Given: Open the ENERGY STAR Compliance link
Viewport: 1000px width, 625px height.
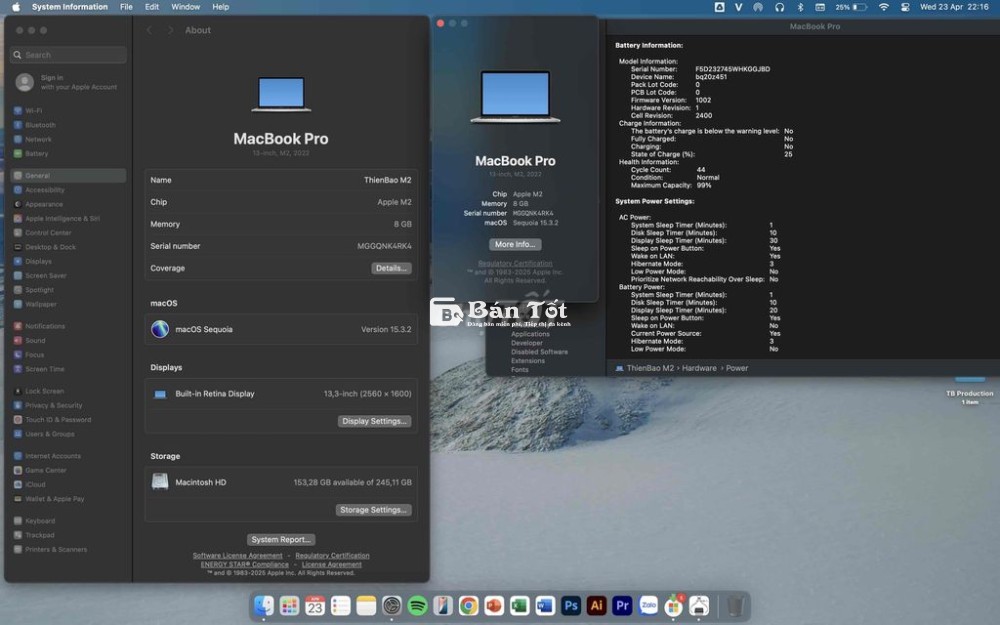Looking at the screenshot, I should [x=245, y=564].
